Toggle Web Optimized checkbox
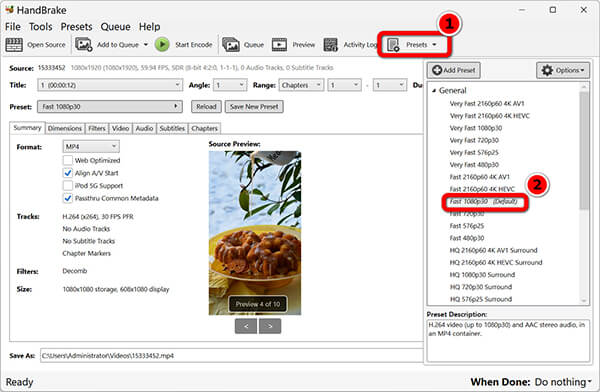The image size is (600, 392). [x=68, y=160]
